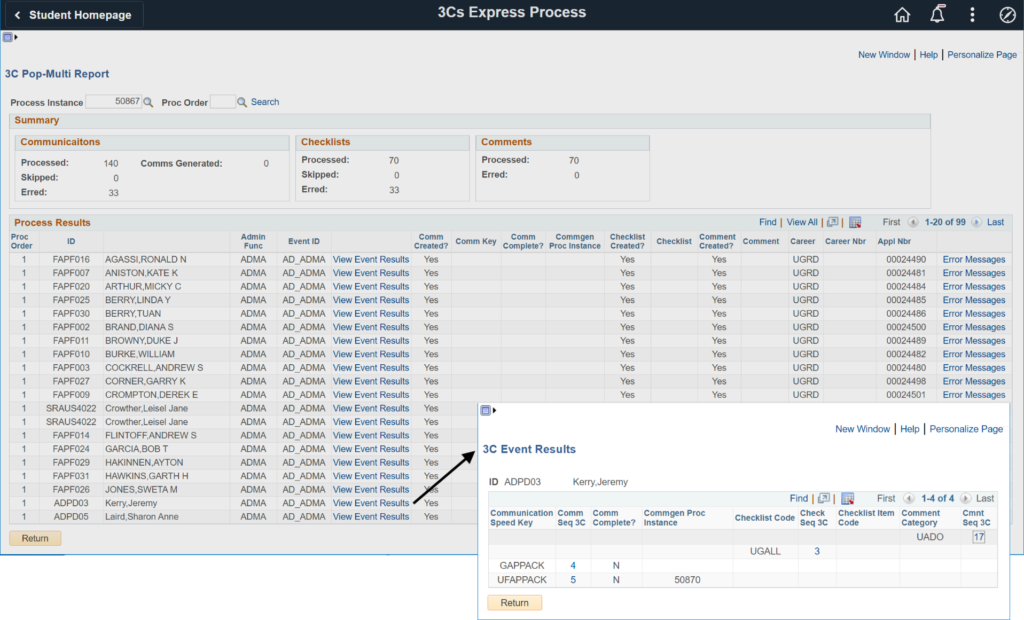Click the Home icon in header
Screen dimensions: 1024x620
tap(902, 14)
